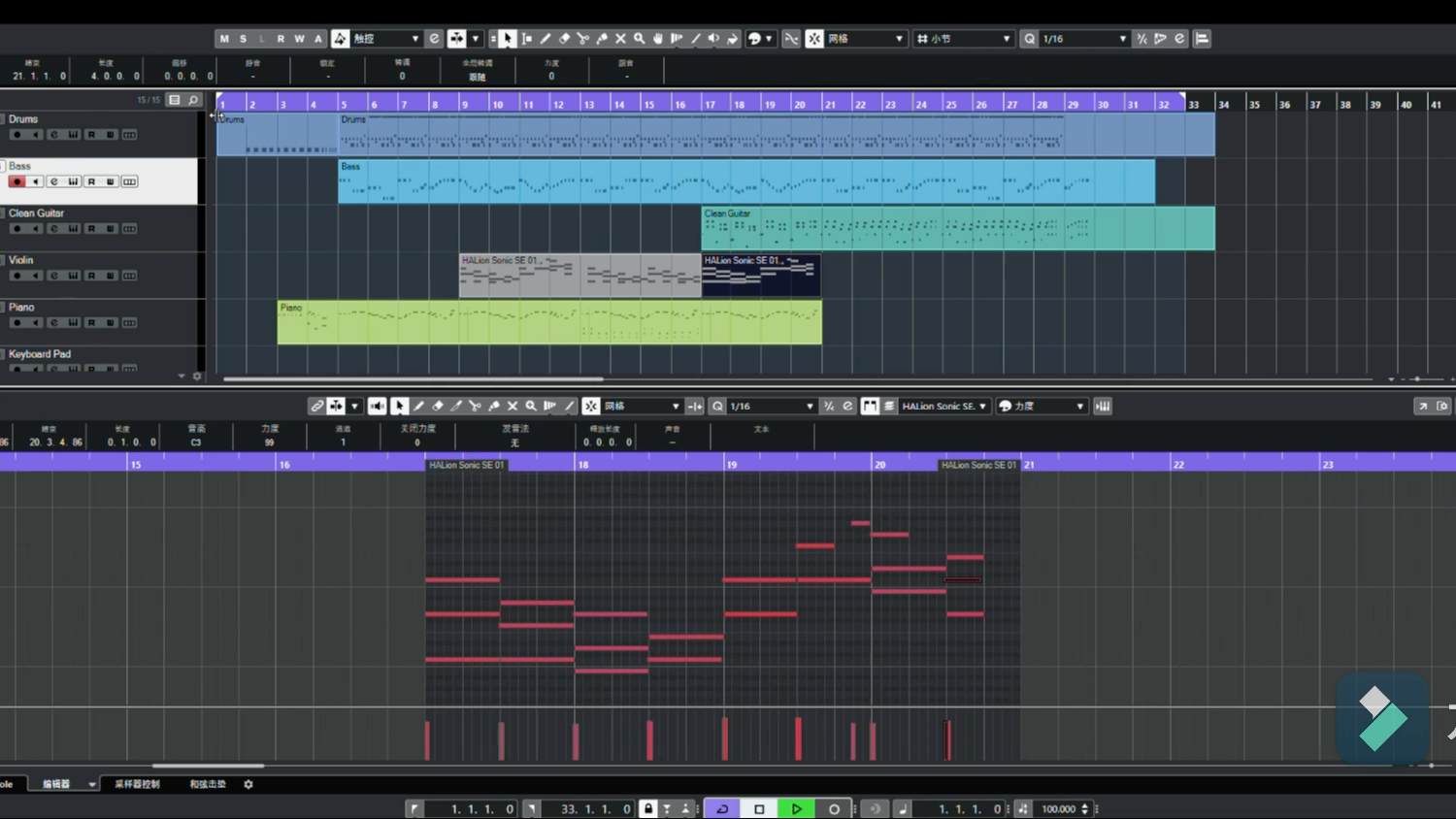Select the Object Selection arrow tool in the top toolbar
The height and width of the screenshot is (819, 1456).
pos(508,39)
